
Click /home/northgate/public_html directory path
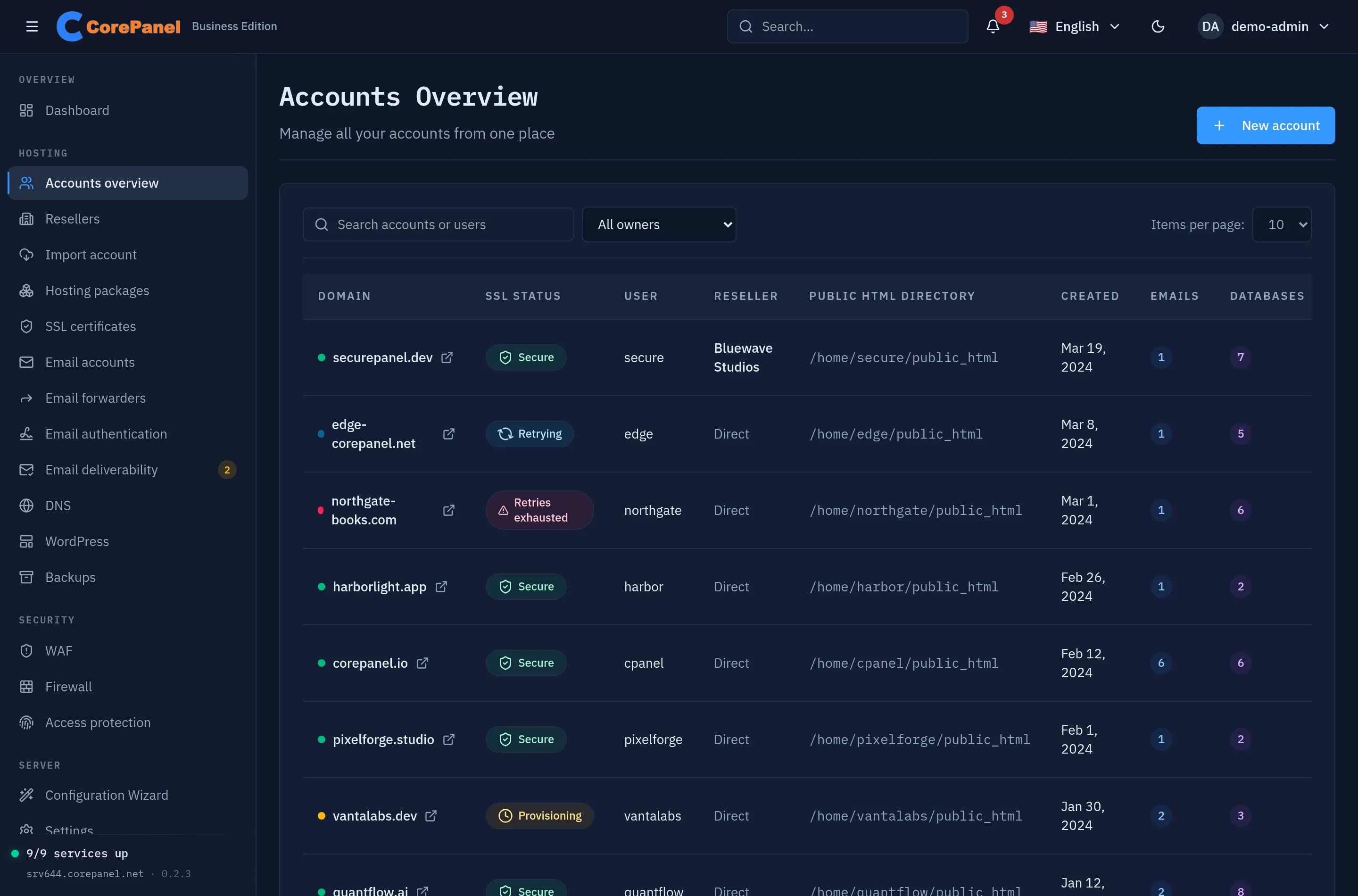pyautogui.click(x=916, y=510)
